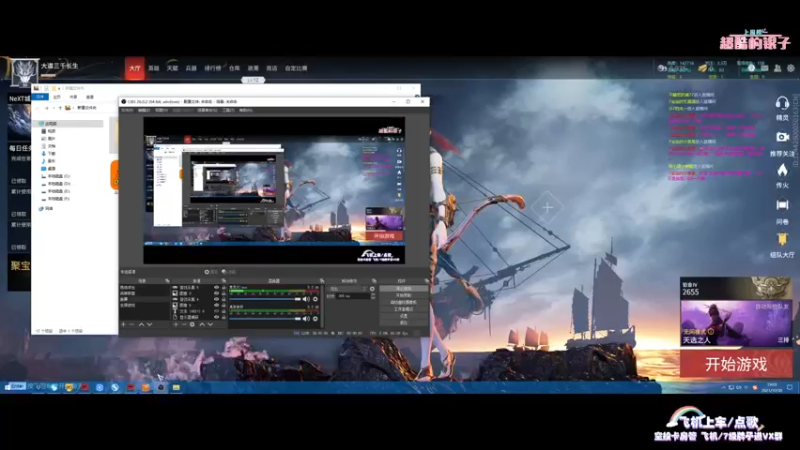
Task: Toggle visibility of fifth OBS source
Action: pos(217,311)
